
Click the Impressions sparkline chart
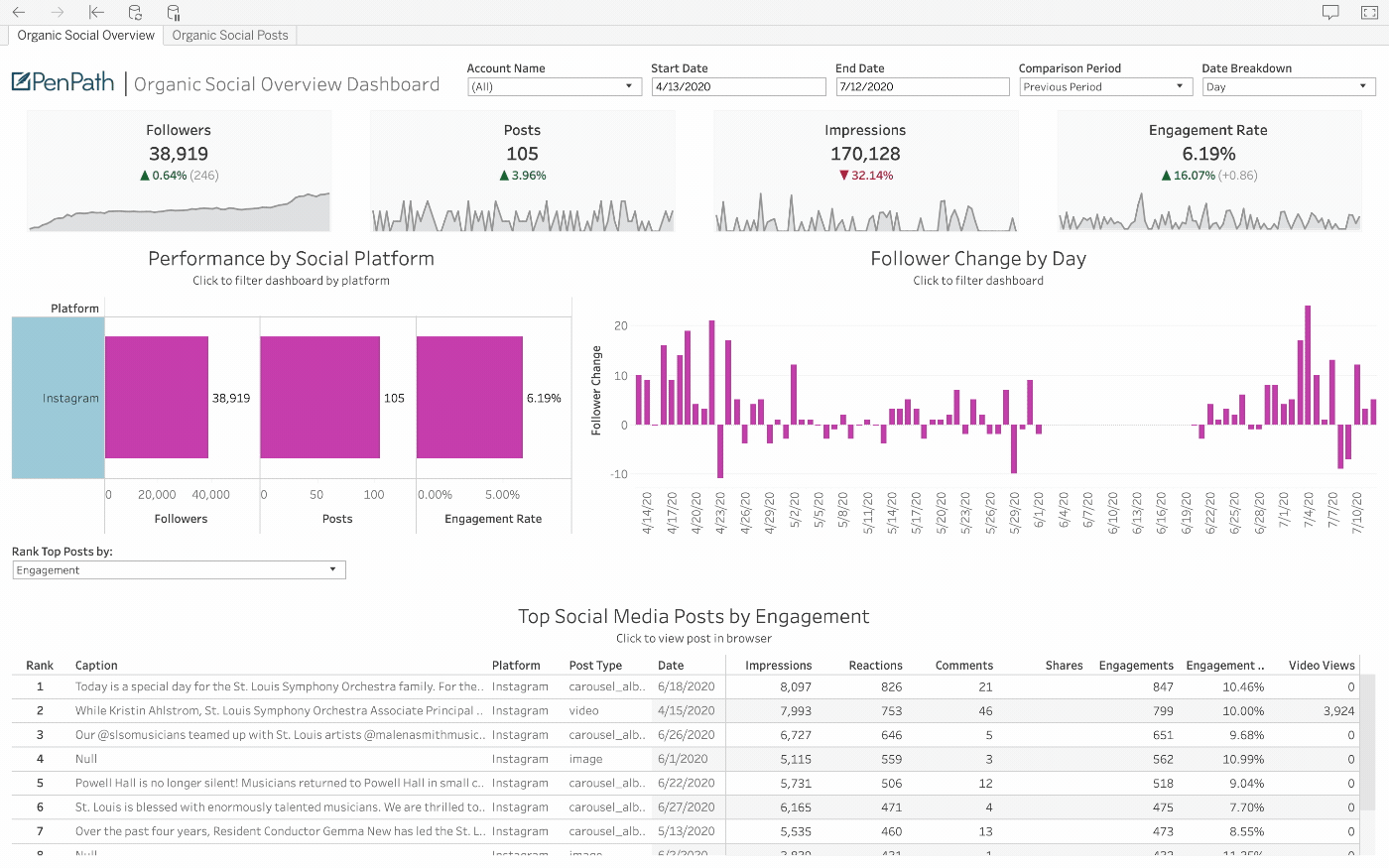pos(865,212)
